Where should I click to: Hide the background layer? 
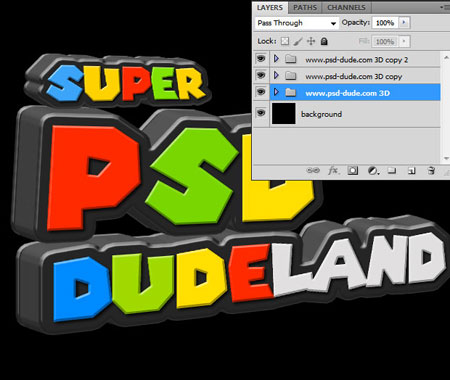(261, 113)
